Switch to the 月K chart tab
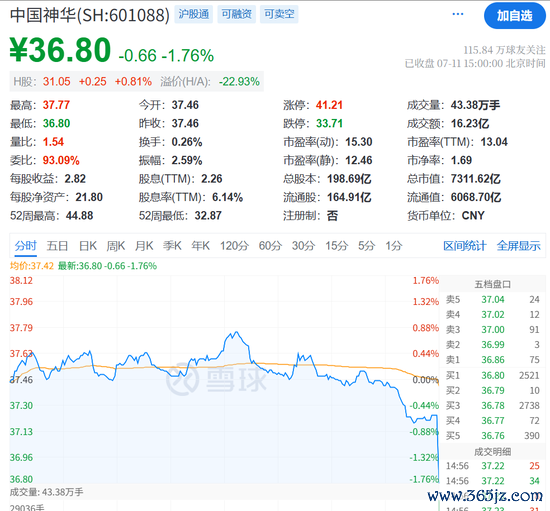This screenshot has width=550, height=511. pyautogui.click(x=144, y=246)
